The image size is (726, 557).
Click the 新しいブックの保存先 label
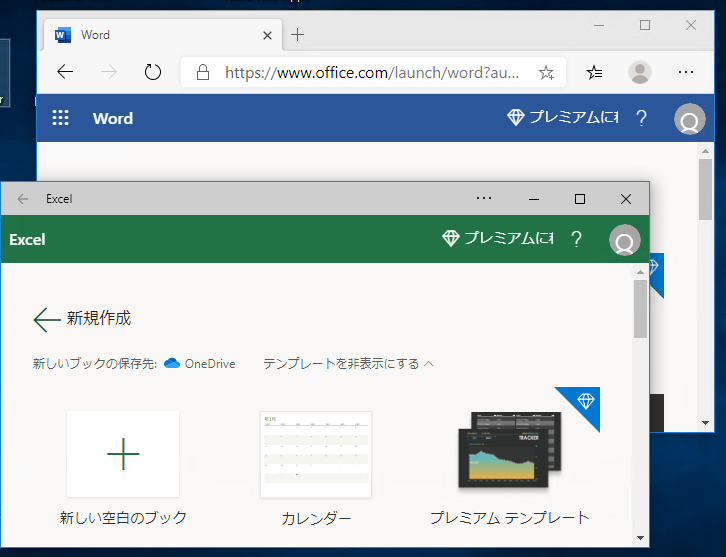94,363
